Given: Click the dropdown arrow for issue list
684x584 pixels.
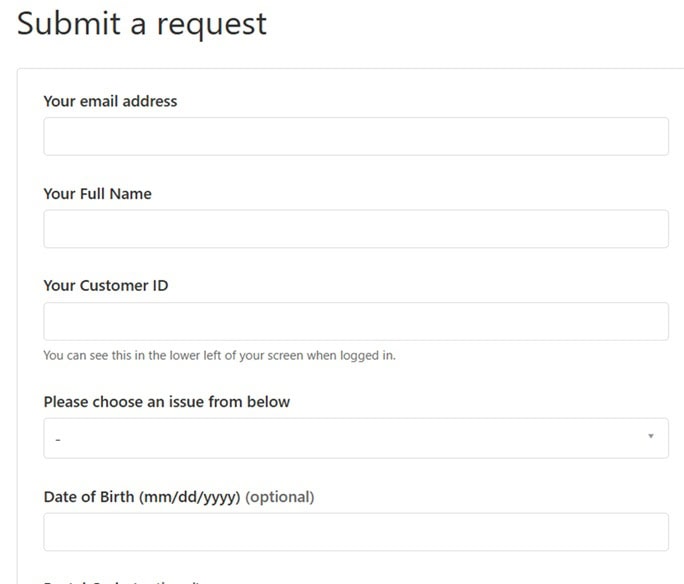Looking at the screenshot, I should click(x=651, y=437).
